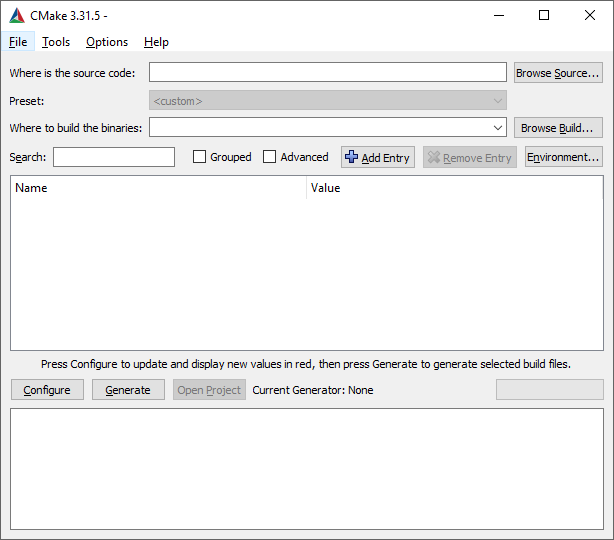Maximize the CMake window
This screenshot has width=614, height=540.
tap(544, 15)
